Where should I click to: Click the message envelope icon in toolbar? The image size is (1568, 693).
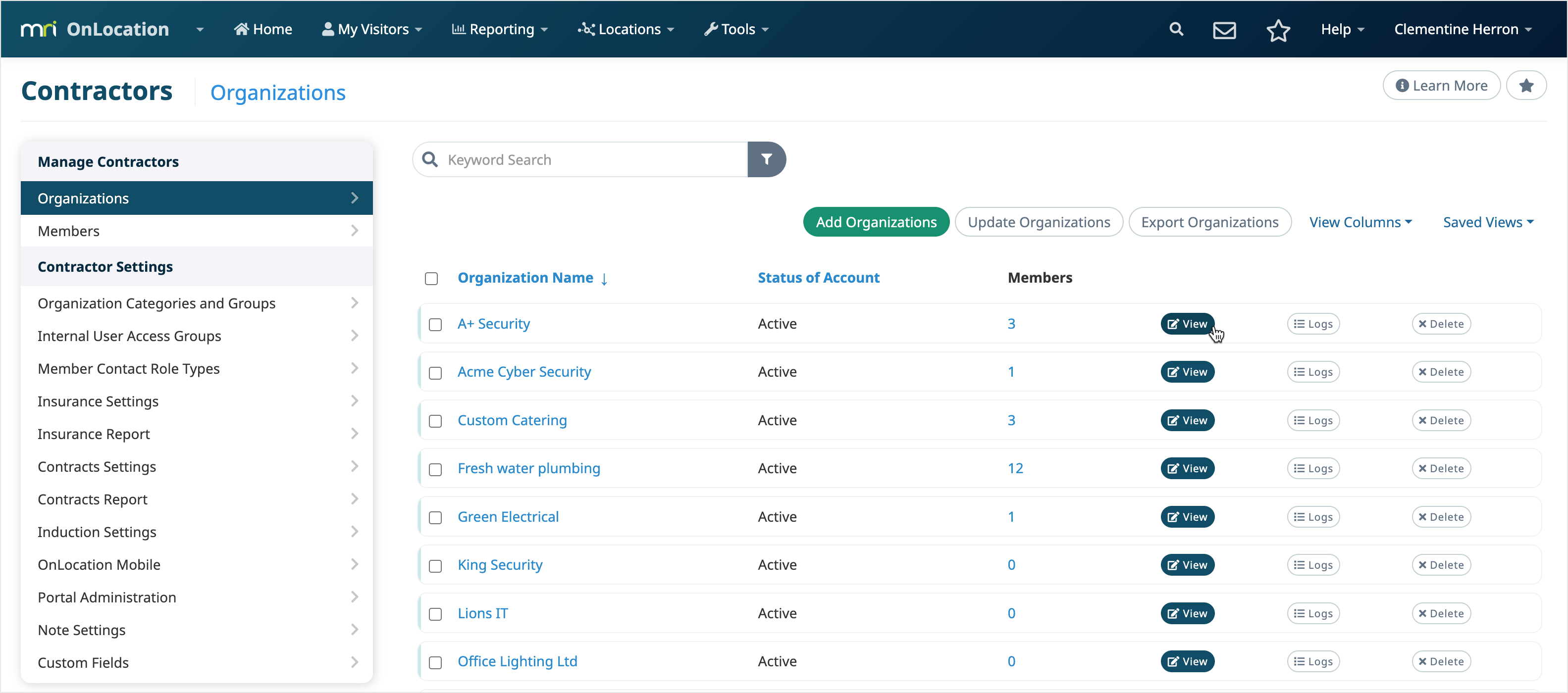point(1224,29)
